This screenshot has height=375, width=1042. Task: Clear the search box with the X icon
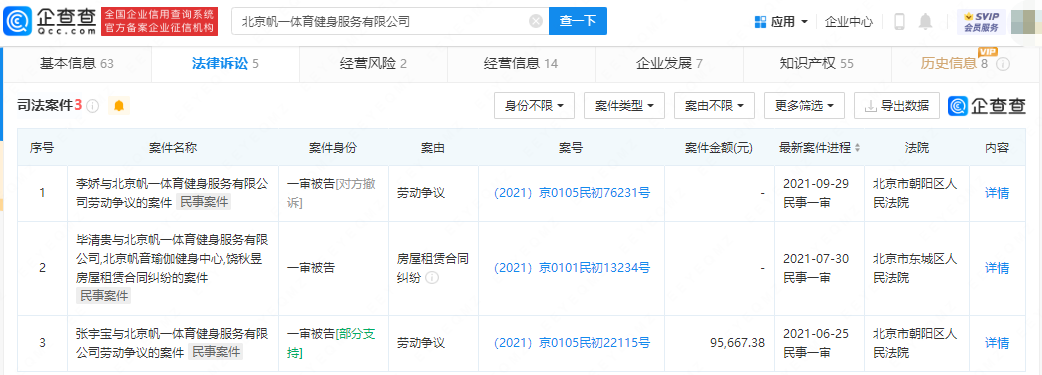click(x=536, y=21)
